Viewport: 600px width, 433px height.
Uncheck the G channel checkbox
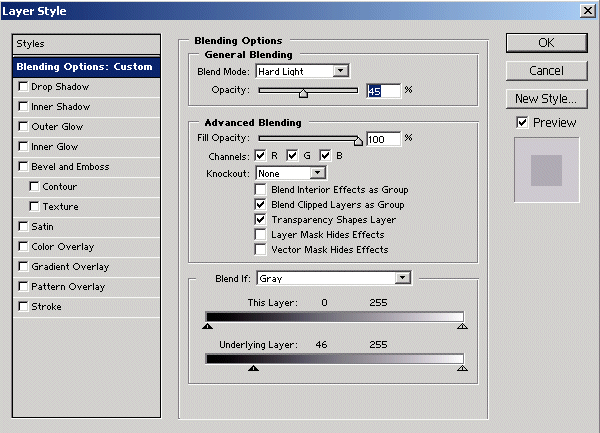click(292, 155)
